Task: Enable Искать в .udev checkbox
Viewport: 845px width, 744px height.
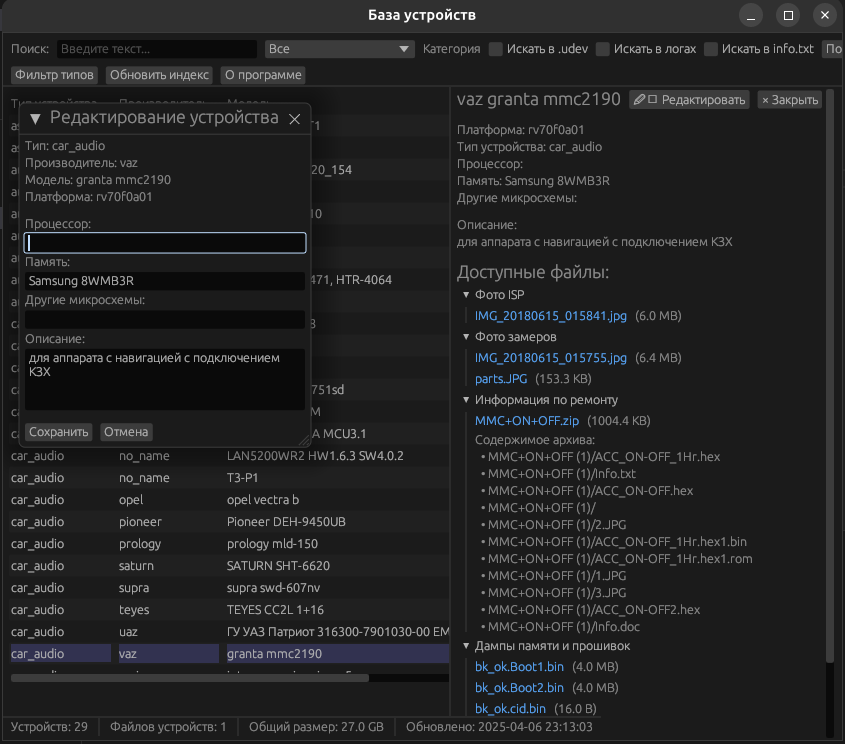Action: click(496, 49)
